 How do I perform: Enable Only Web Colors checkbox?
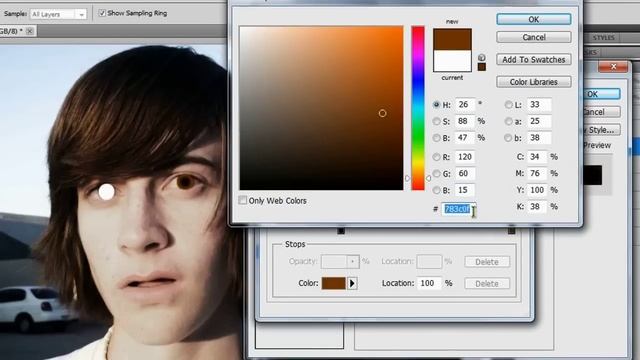click(x=243, y=200)
